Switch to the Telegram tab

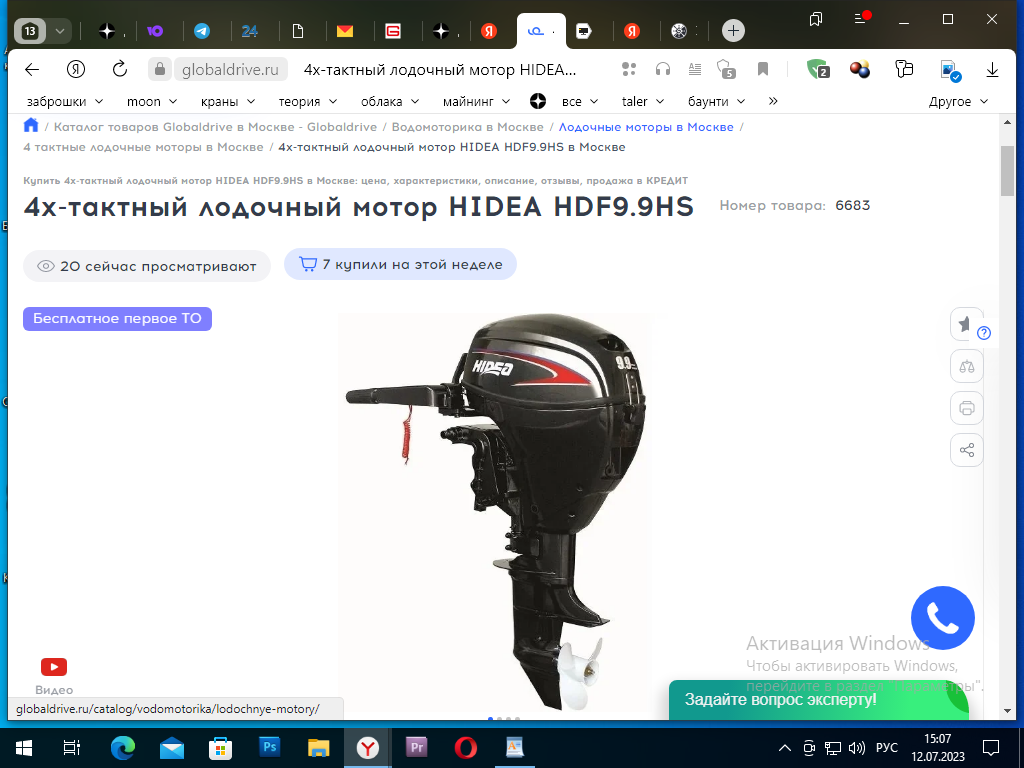click(x=202, y=31)
